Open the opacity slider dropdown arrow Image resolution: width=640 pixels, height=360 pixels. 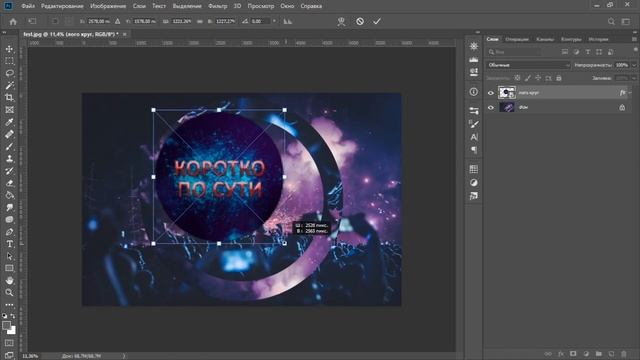(634, 65)
